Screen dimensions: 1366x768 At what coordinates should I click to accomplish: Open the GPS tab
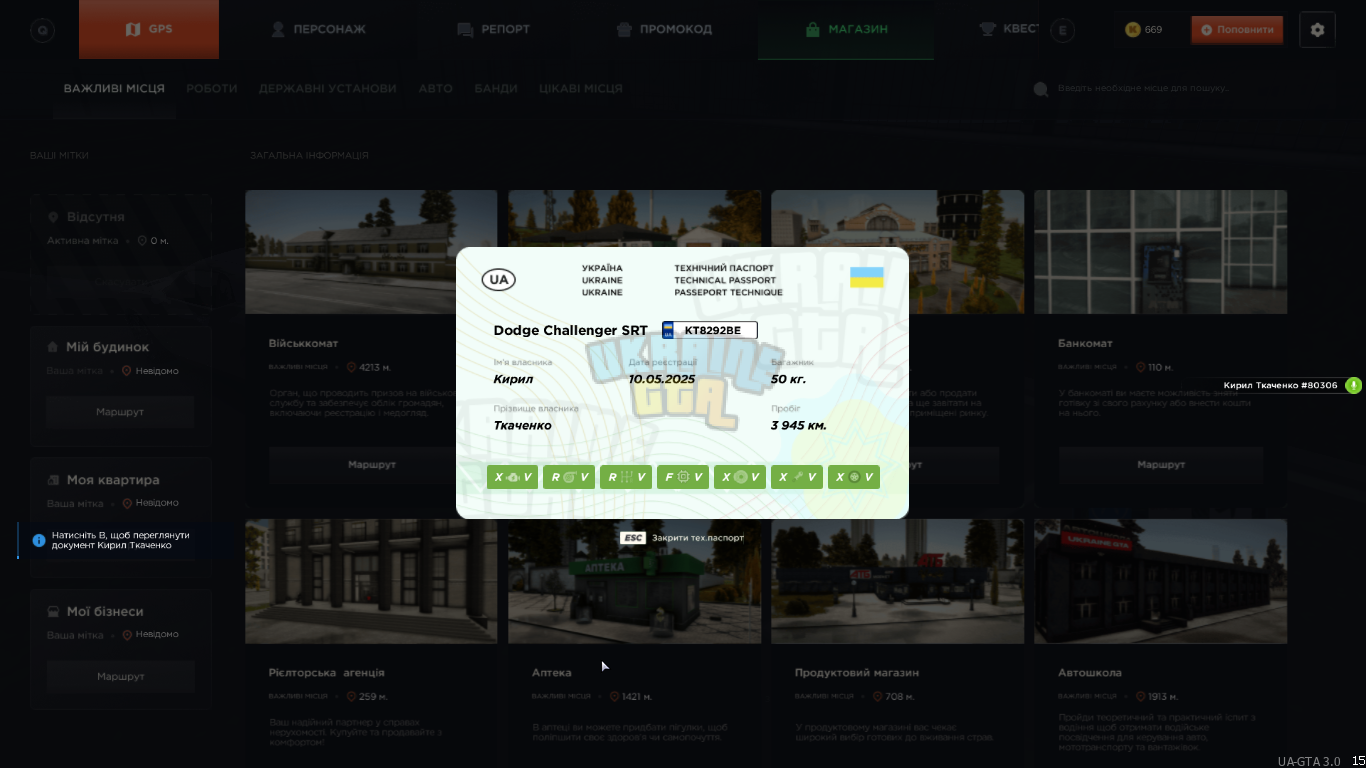pyautogui.click(x=149, y=29)
